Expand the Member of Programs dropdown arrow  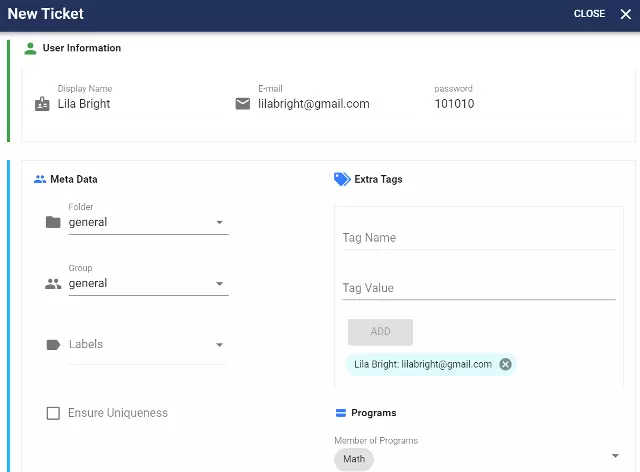point(615,456)
